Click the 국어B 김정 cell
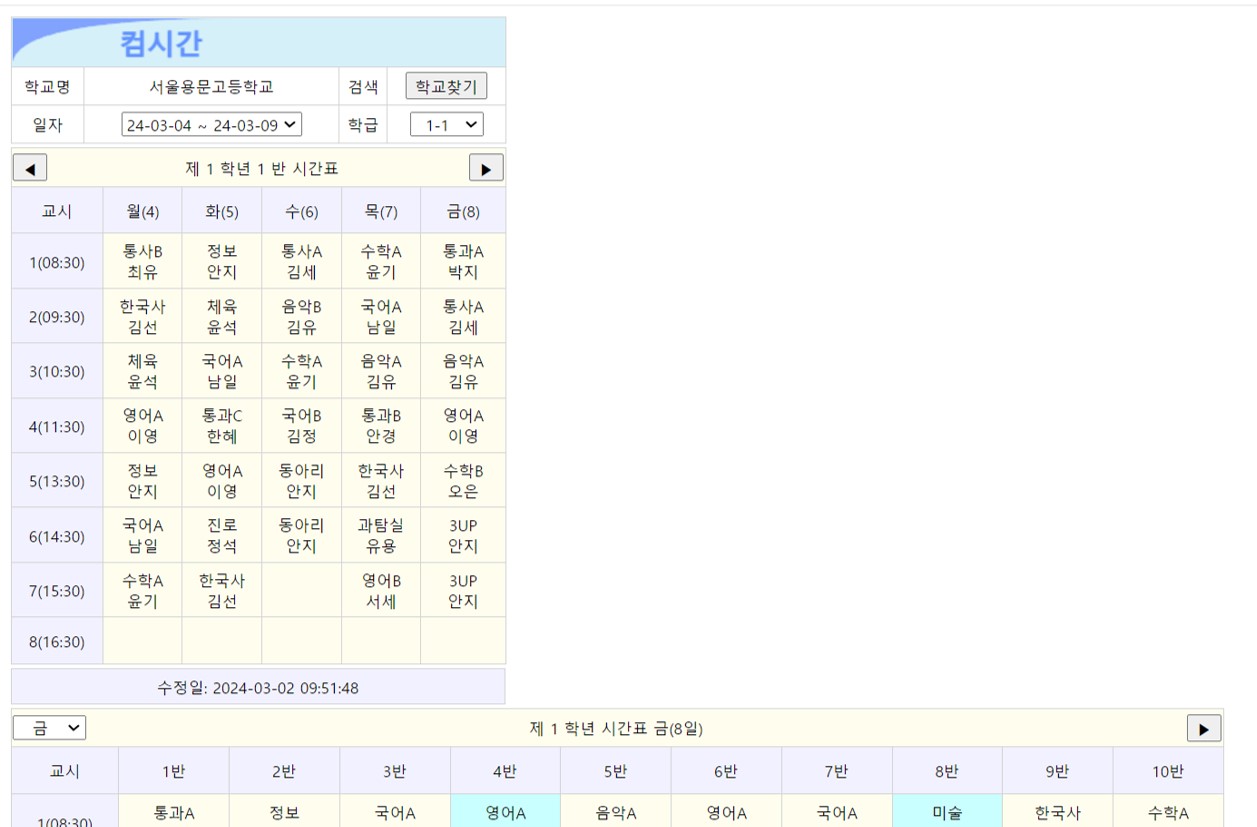 [301, 426]
